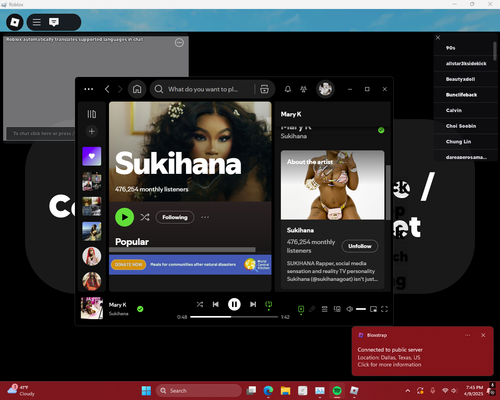
Task: Open the Windows Start menu
Action: coord(146,391)
